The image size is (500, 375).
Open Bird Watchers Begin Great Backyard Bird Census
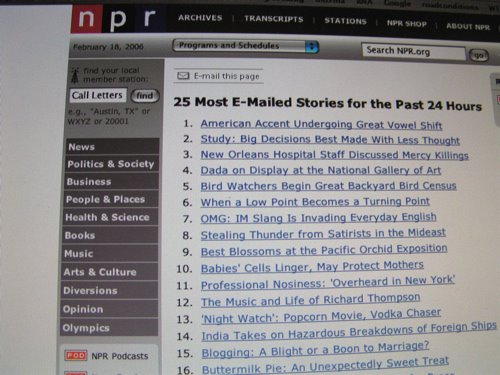(328, 186)
